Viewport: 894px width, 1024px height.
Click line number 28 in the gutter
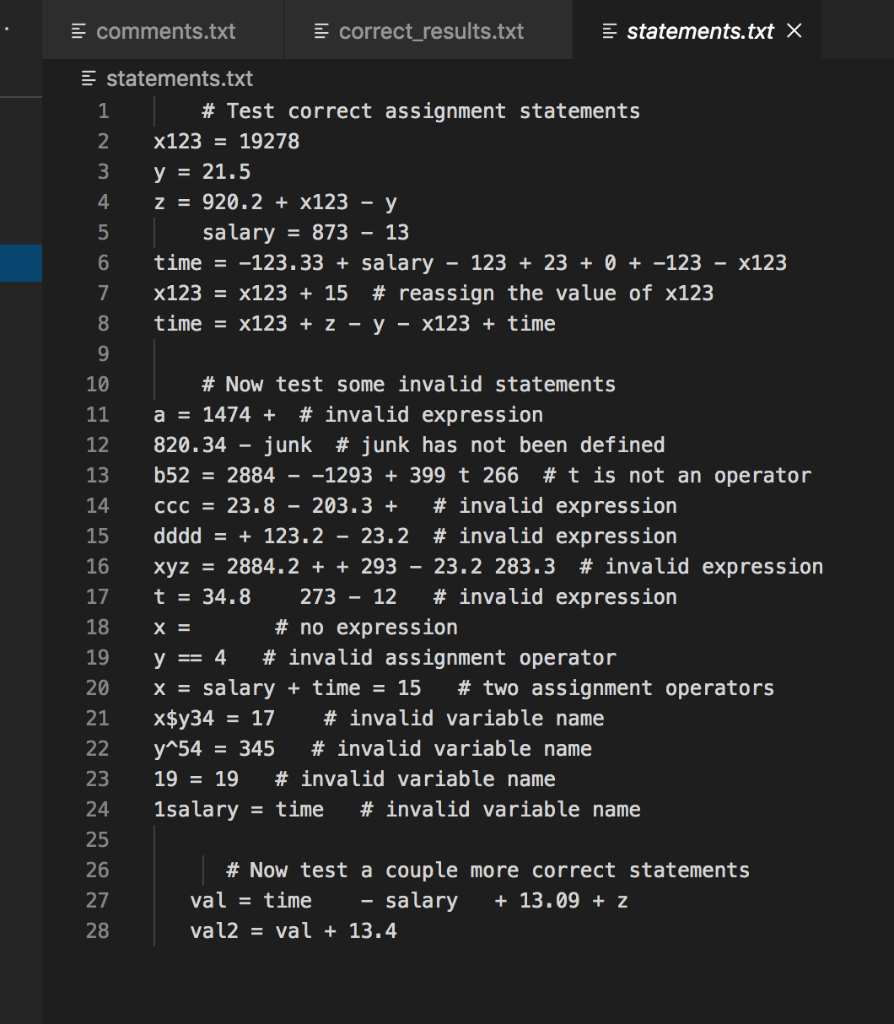(97, 931)
